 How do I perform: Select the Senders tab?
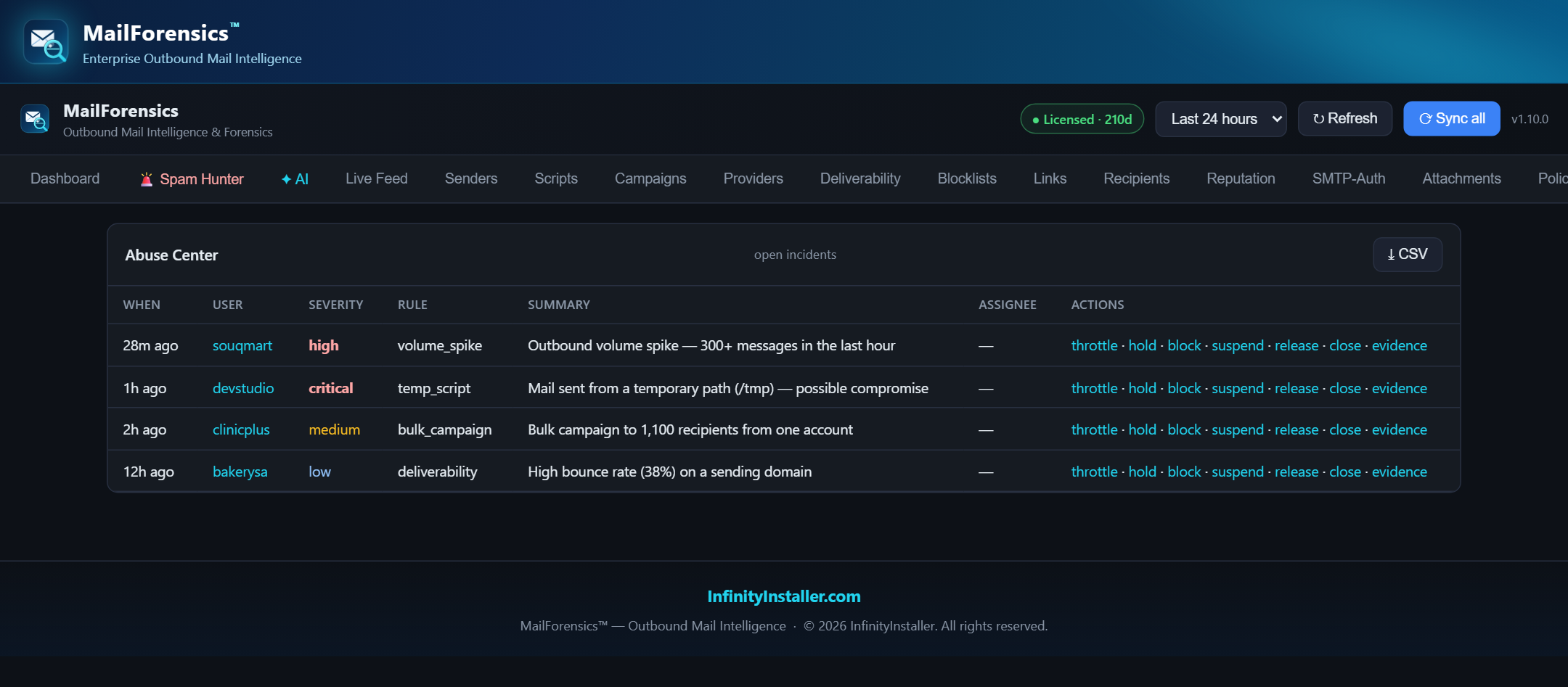tap(471, 178)
